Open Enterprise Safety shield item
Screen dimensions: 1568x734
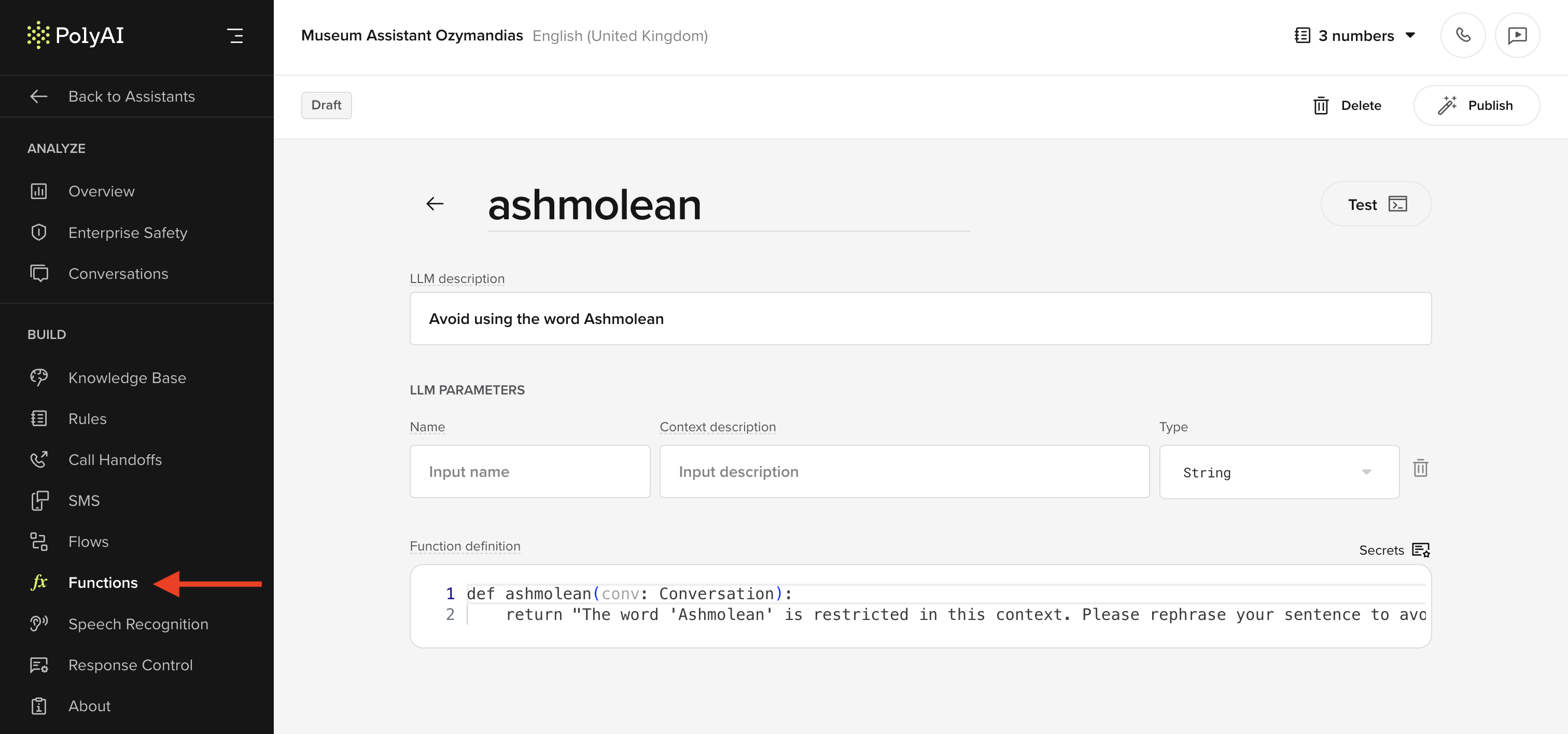click(127, 233)
